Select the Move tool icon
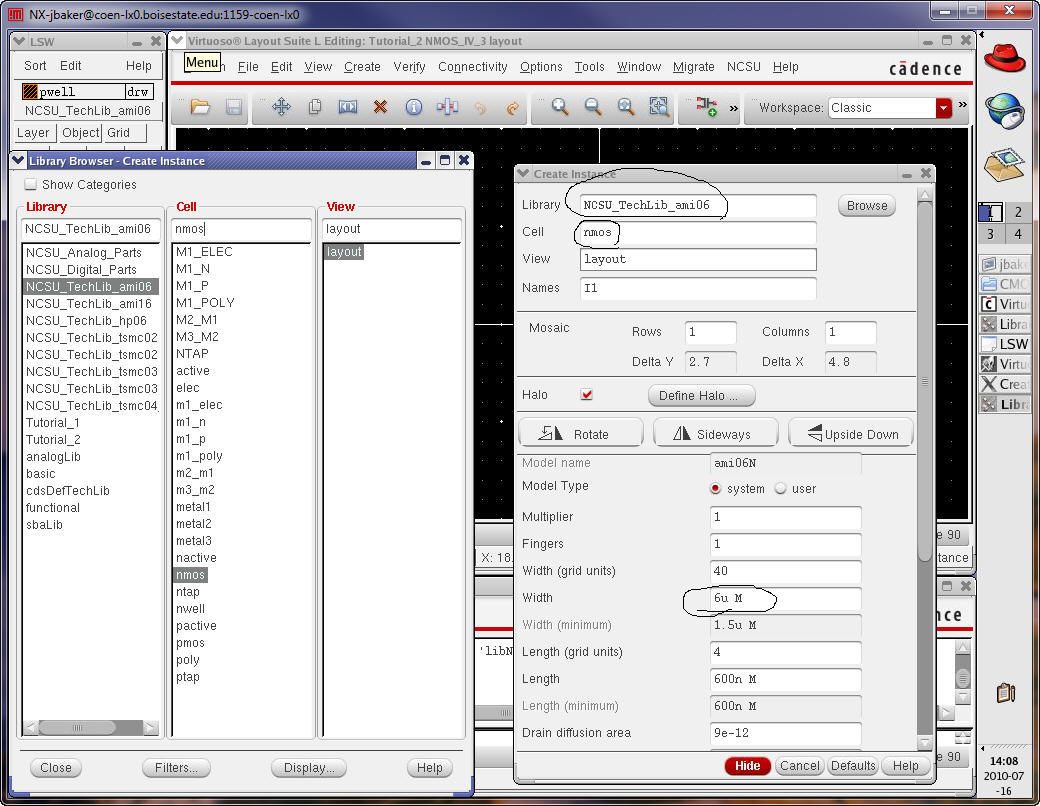Image resolution: width=1040 pixels, height=806 pixels. pyautogui.click(x=281, y=107)
